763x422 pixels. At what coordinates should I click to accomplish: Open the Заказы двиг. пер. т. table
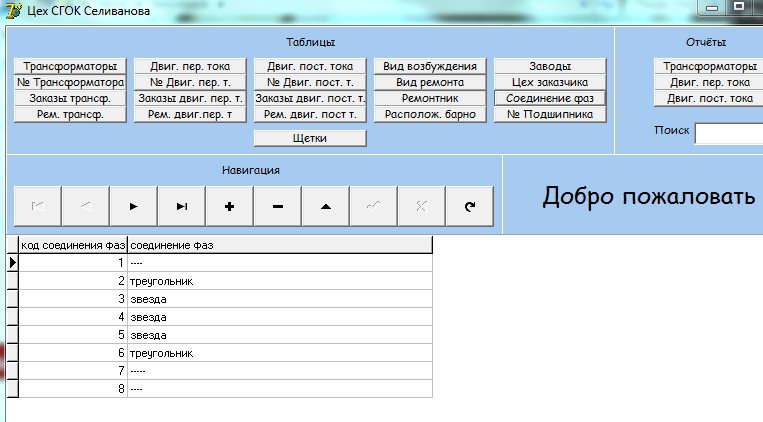click(x=190, y=98)
